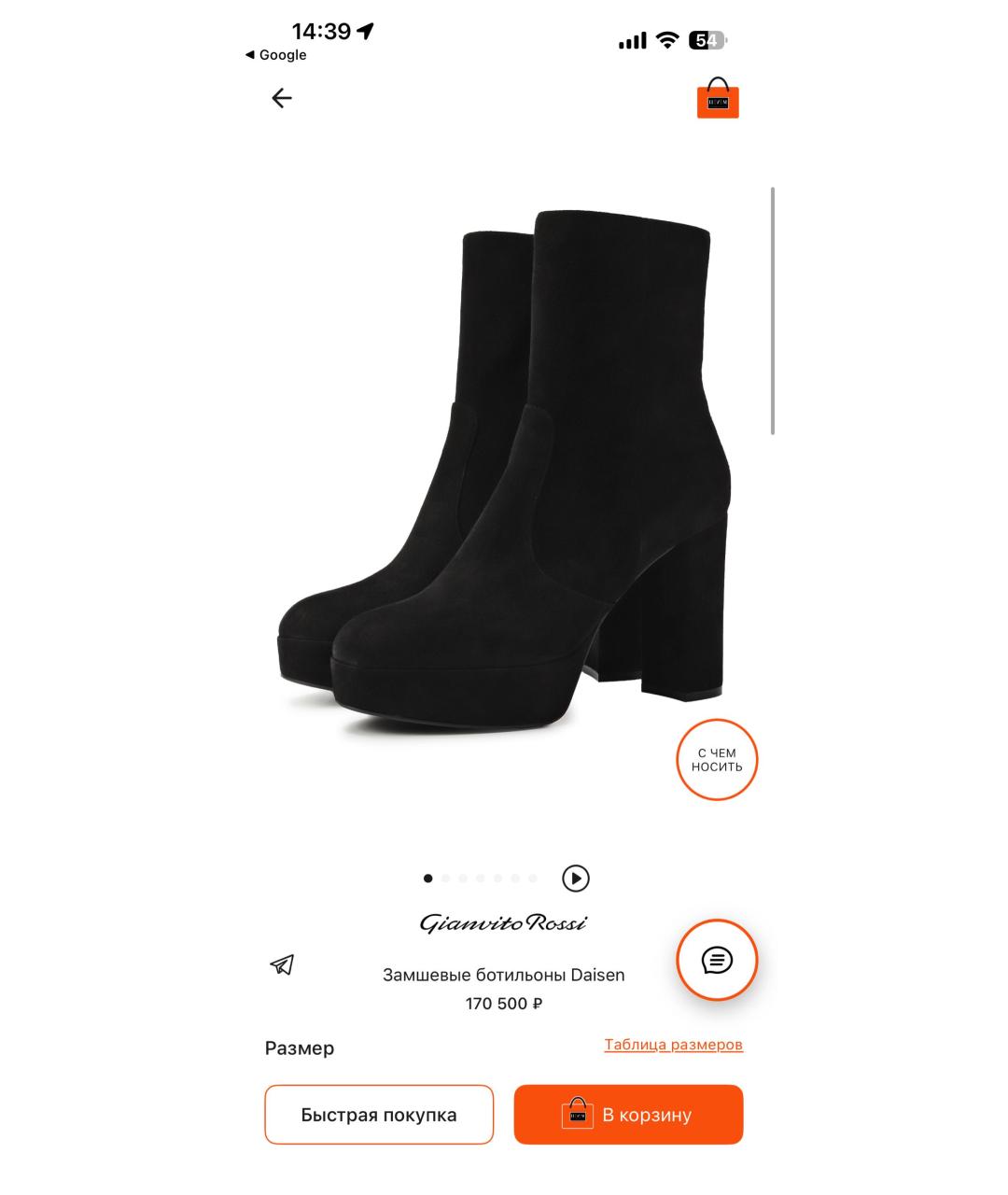Select the fourth image pagination dot
The image size is (1008, 1195).
point(481,879)
